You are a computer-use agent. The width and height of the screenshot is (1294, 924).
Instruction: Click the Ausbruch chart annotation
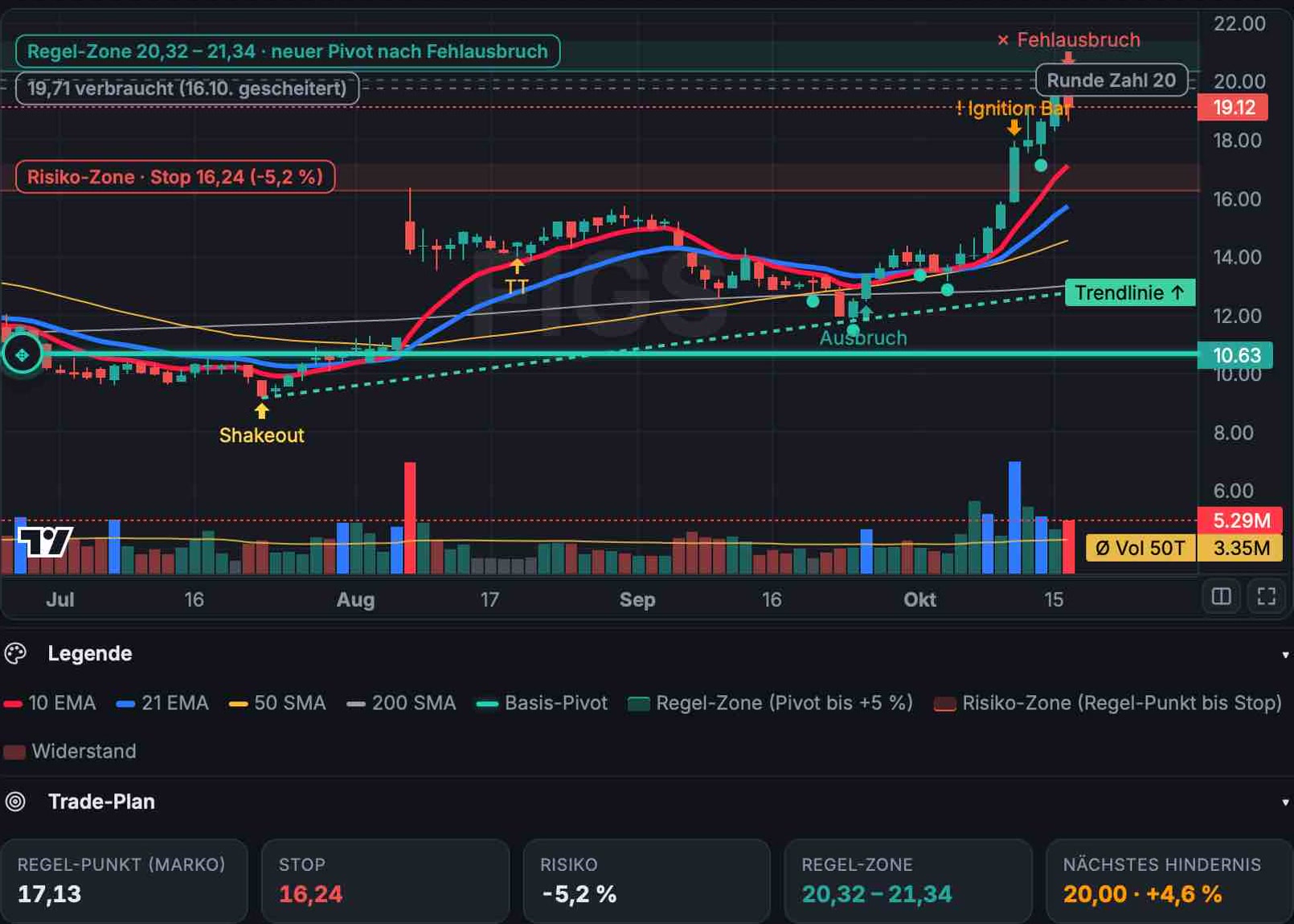click(x=862, y=338)
